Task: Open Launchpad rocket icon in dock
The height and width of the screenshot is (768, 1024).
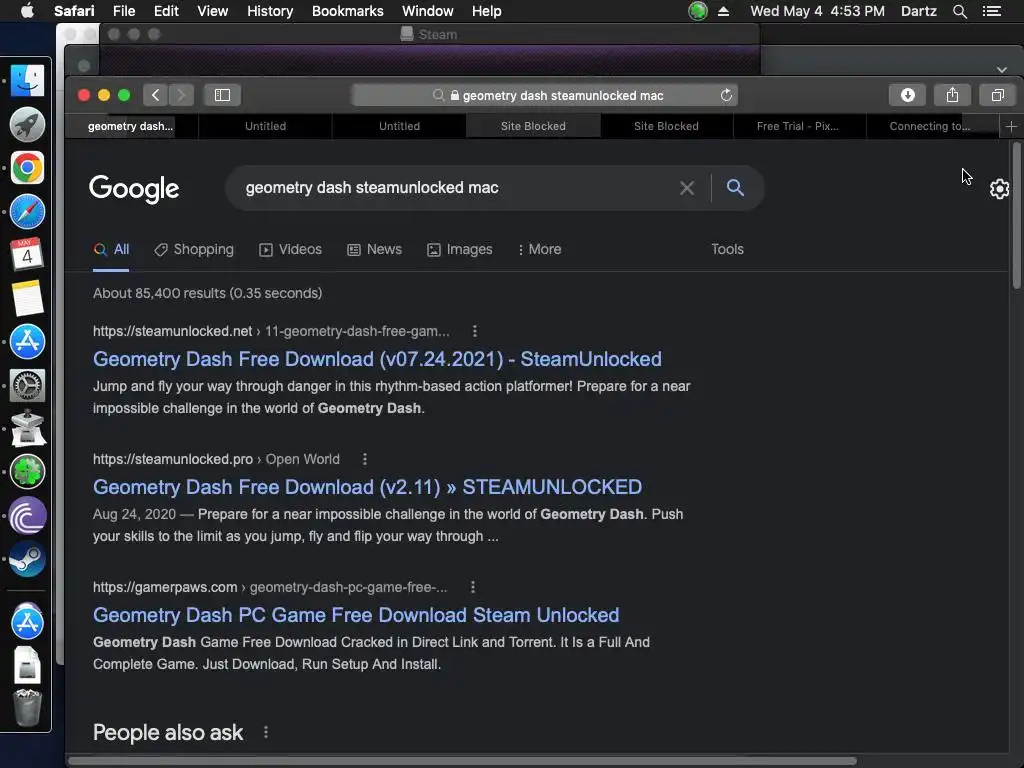Action: click(27, 125)
